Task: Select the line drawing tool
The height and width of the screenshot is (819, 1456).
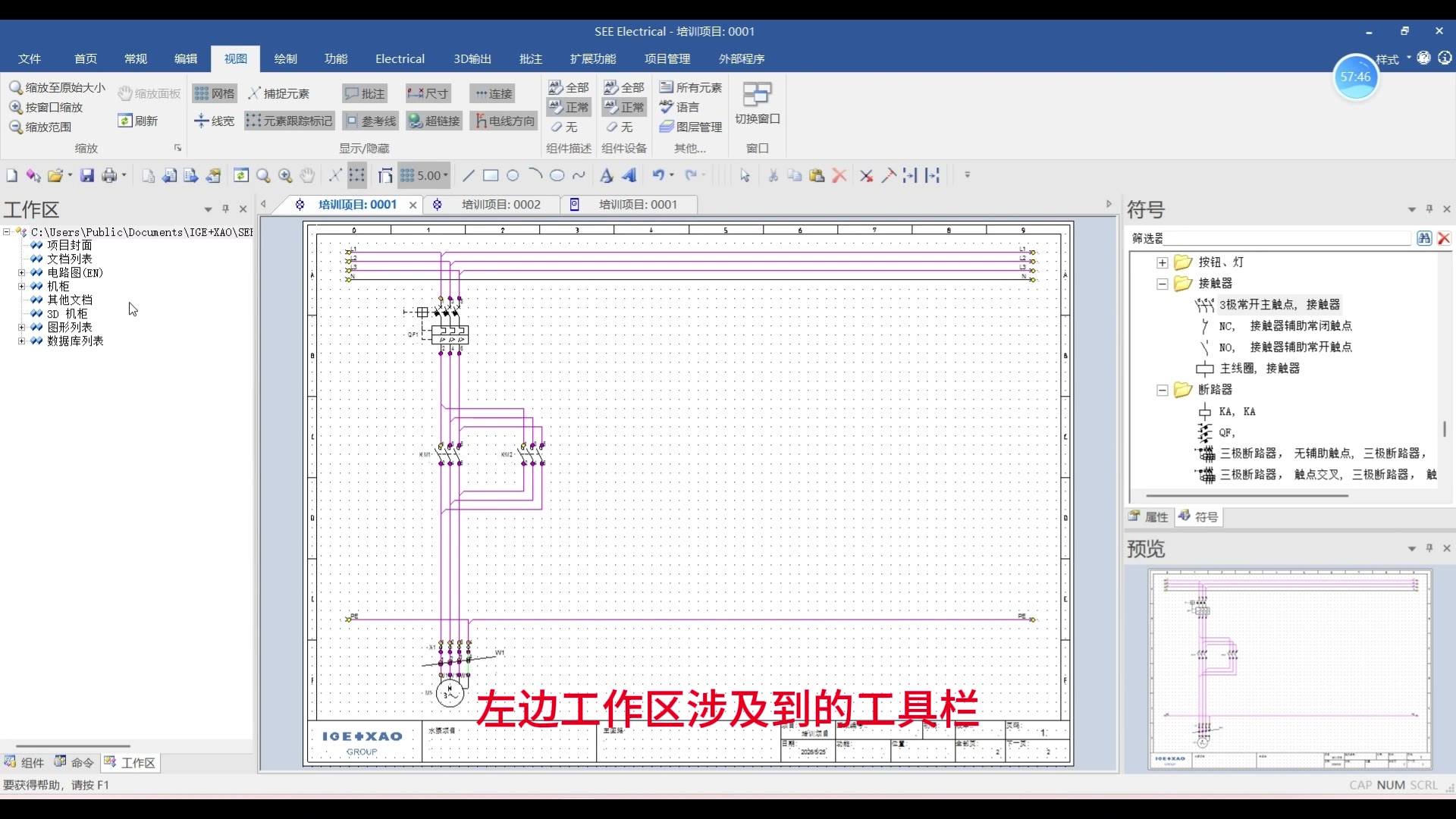Action: [469, 176]
